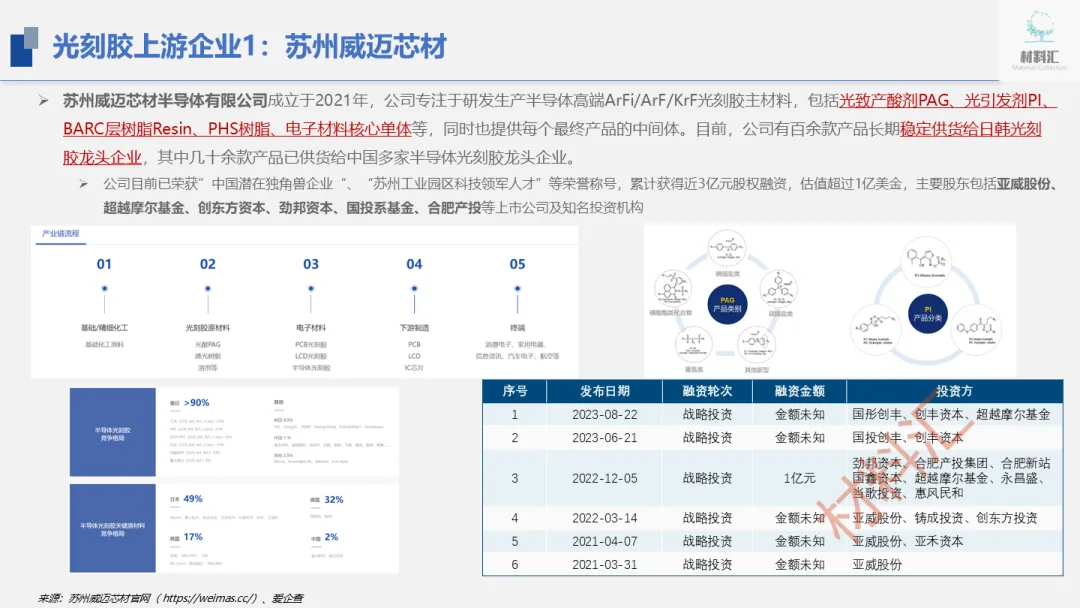Click the timeline dot under step 03
Image resolution: width=1080 pixels, height=608 pixels.
[311, 289]
